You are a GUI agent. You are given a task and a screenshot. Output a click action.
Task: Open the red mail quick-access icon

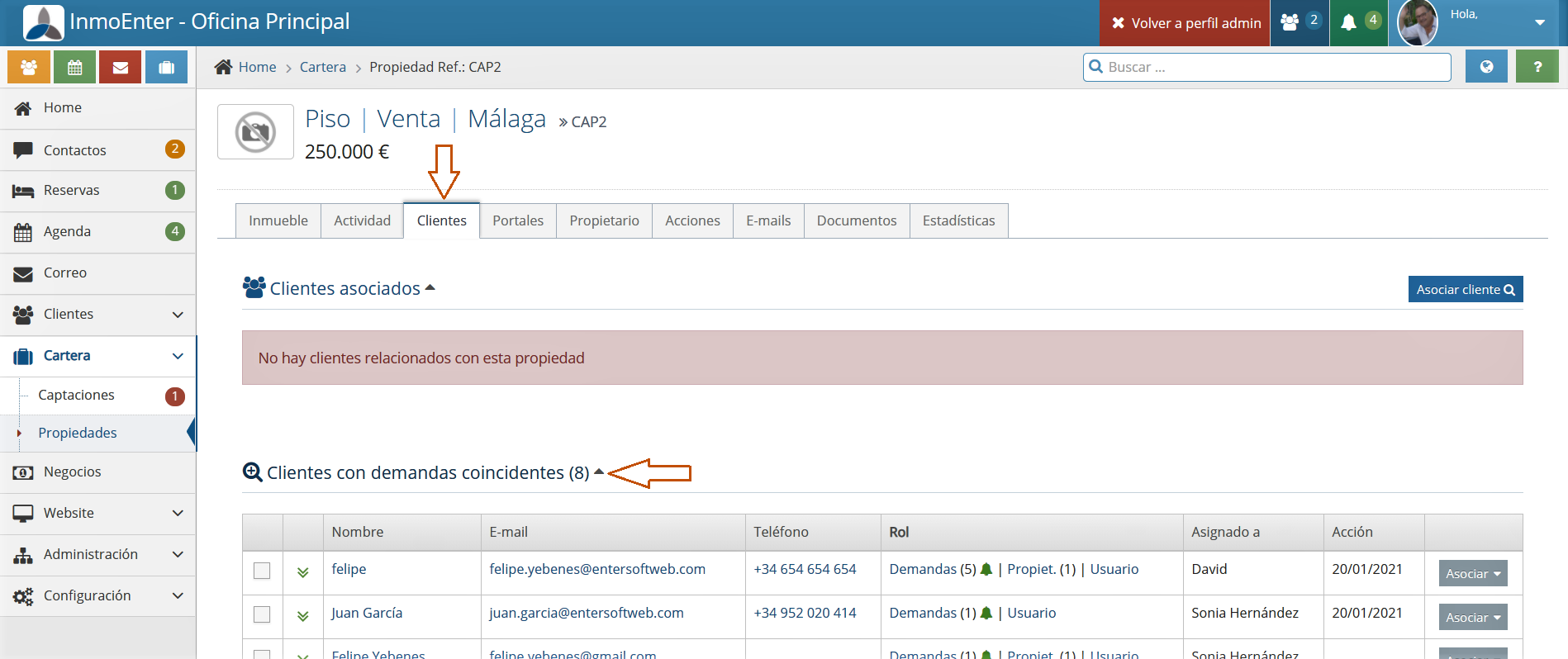[x=121, y=68]
